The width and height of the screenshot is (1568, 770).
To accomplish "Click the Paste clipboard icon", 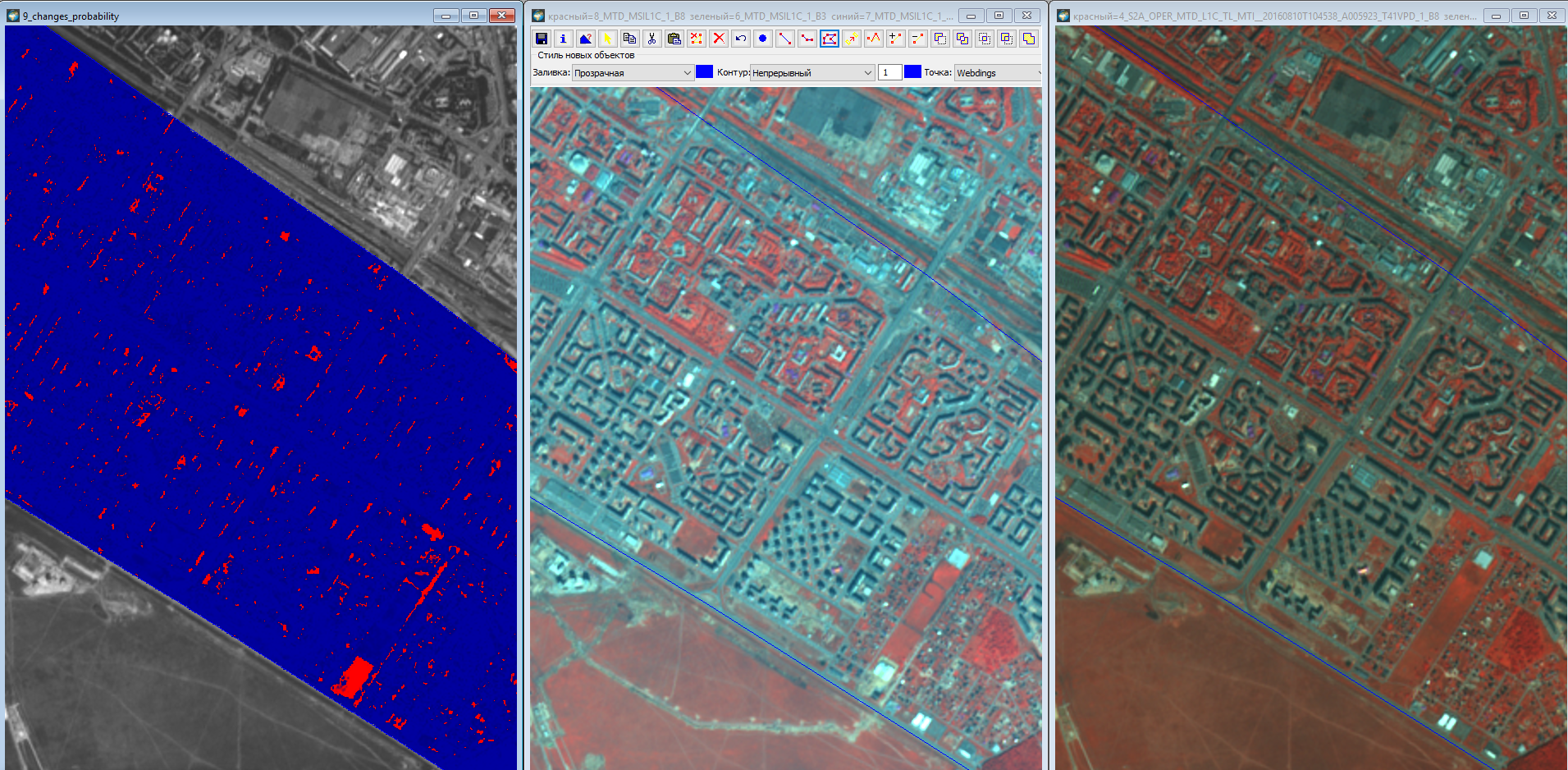I will tap(674, 39).
